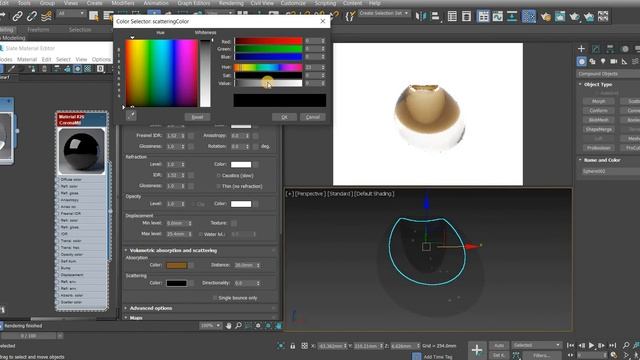
Task: Click Reset in the Color Selector
Action: 197,117
